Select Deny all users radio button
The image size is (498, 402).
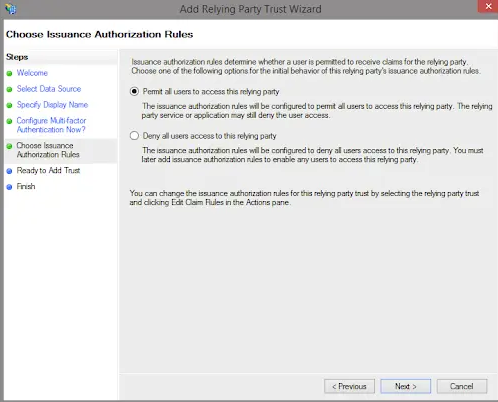(x=134, y=136)
